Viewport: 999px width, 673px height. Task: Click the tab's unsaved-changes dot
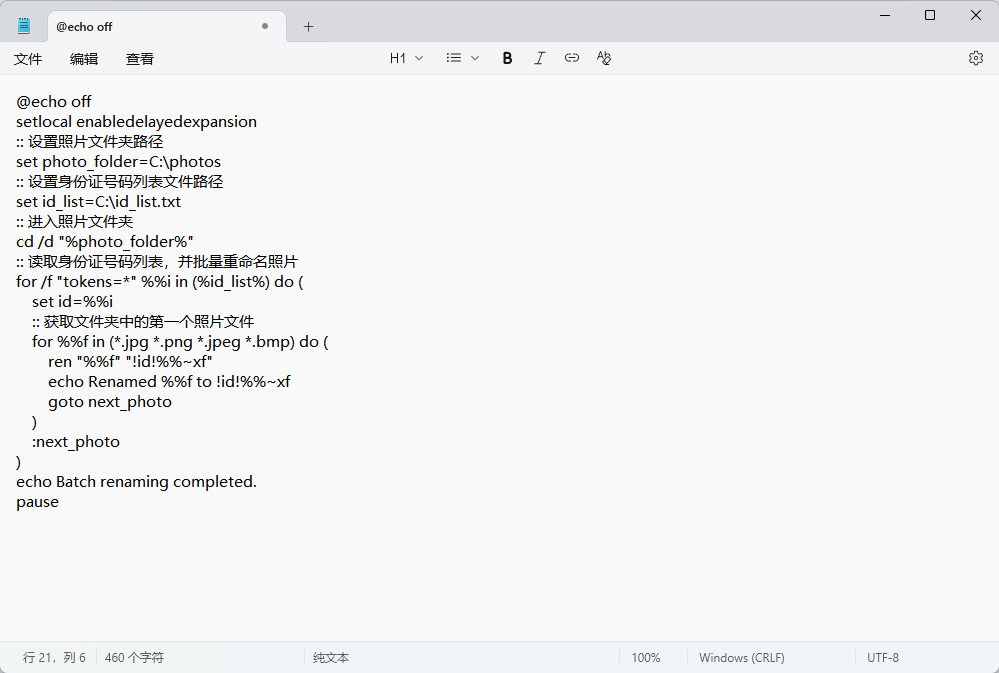(x=265, y=26)
